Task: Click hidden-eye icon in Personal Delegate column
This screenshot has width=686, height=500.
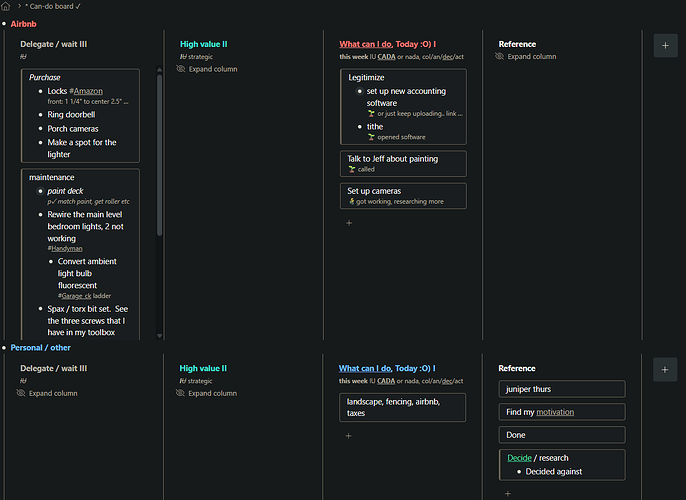Action: [x=21, y=393]
